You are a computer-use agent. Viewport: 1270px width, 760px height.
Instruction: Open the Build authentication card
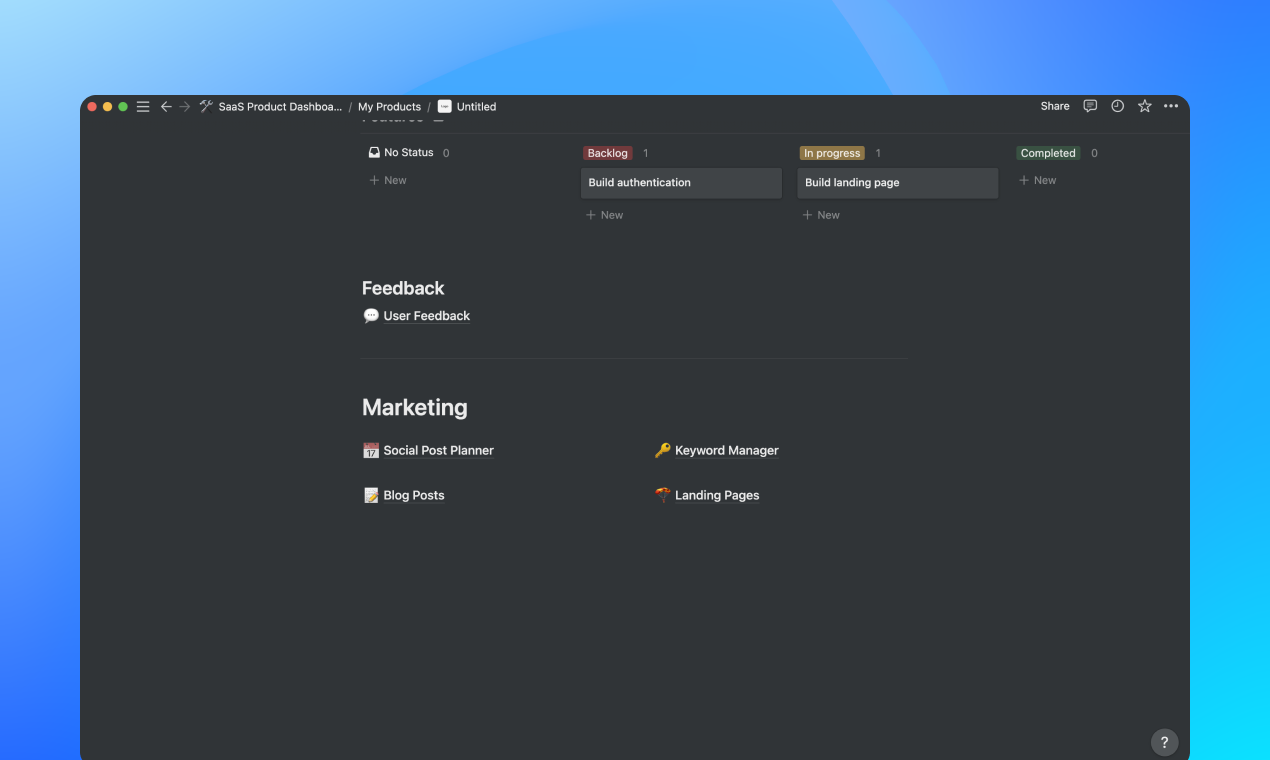tap(681, 182)
